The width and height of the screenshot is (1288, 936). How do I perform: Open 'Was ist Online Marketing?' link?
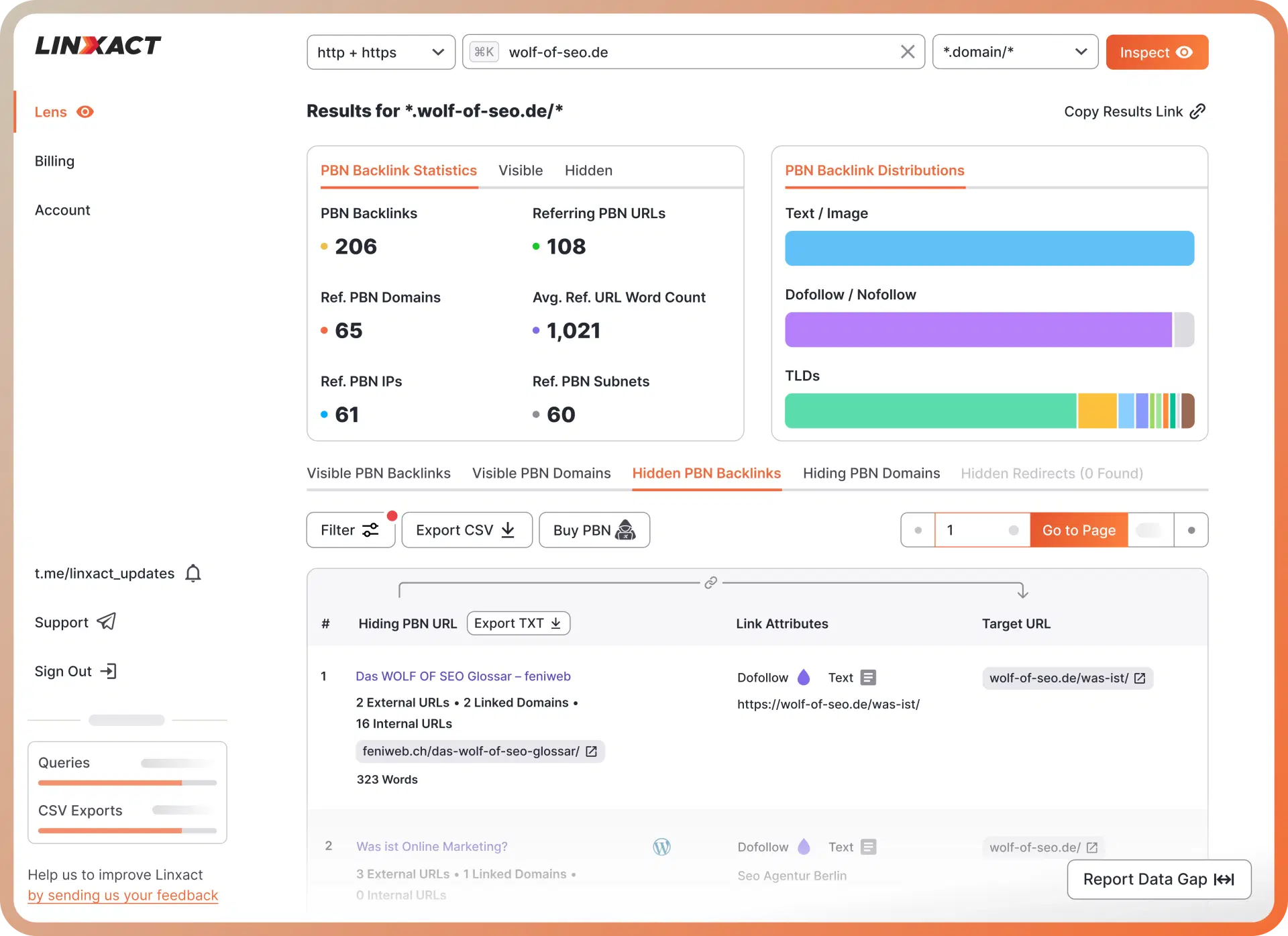click(x=432, y=846)
